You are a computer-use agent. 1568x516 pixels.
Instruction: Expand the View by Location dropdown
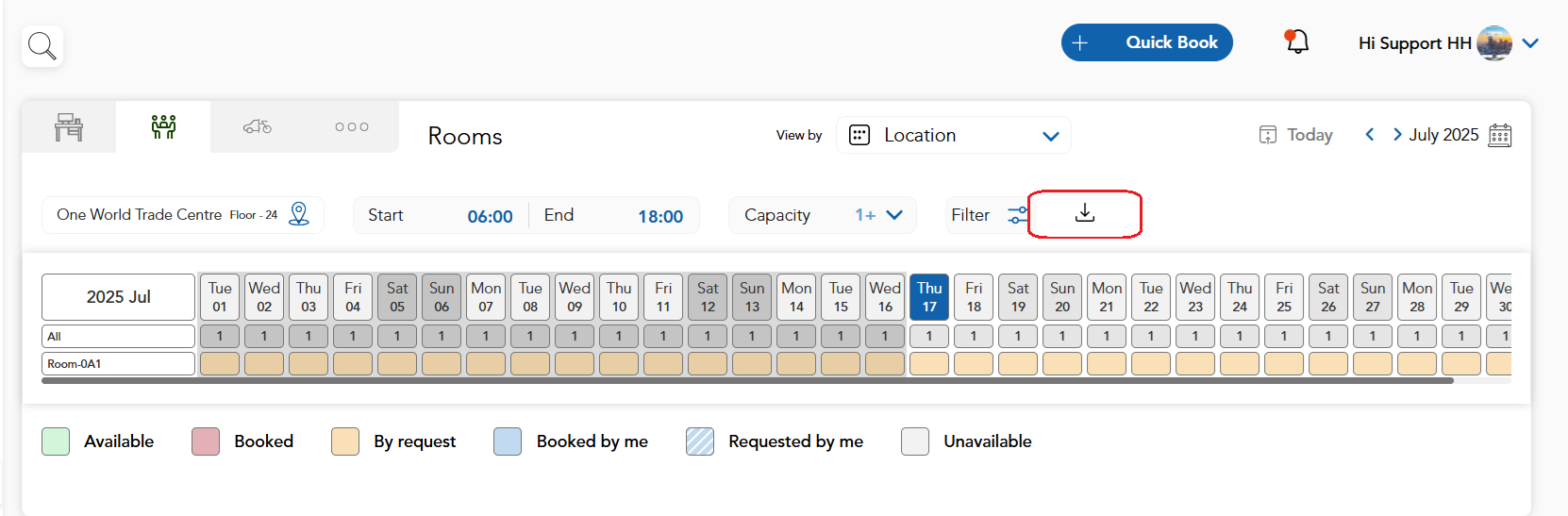[954, 135]
